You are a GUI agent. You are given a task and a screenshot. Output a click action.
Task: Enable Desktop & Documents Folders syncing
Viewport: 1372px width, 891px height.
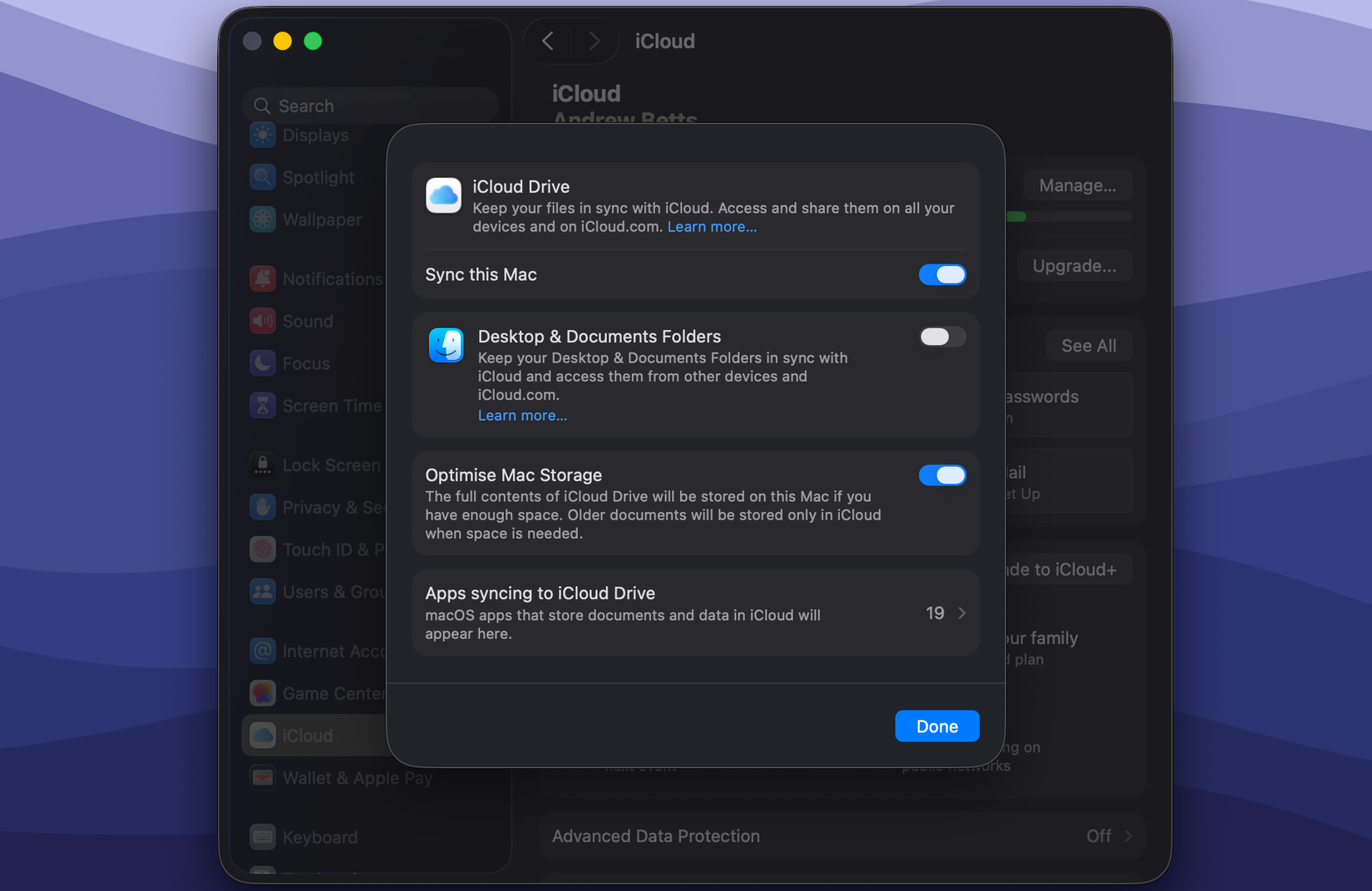coord(942,337)
